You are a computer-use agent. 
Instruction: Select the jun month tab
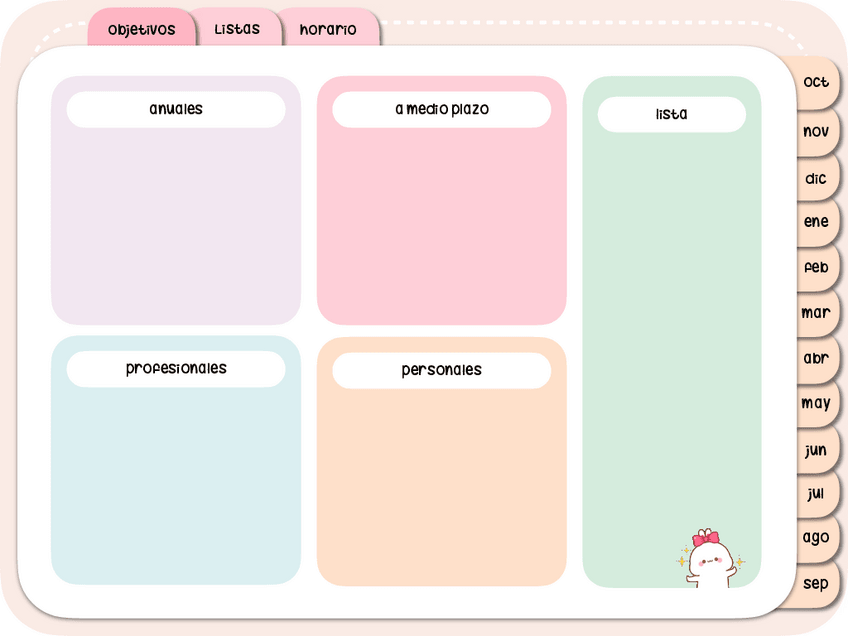coord(816,450)
